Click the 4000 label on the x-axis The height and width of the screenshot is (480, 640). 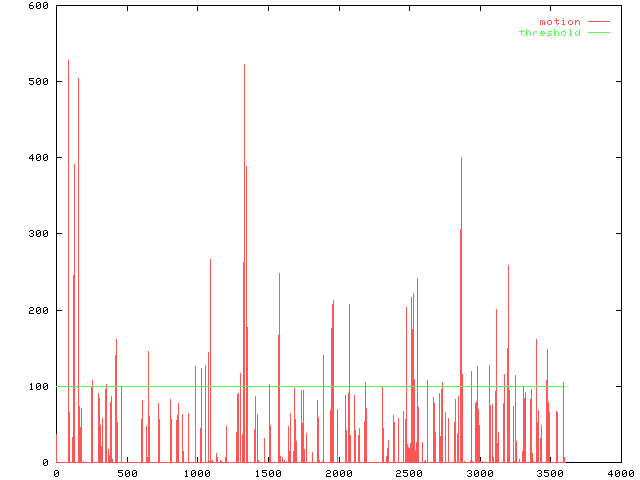click(x=621, y=473)
